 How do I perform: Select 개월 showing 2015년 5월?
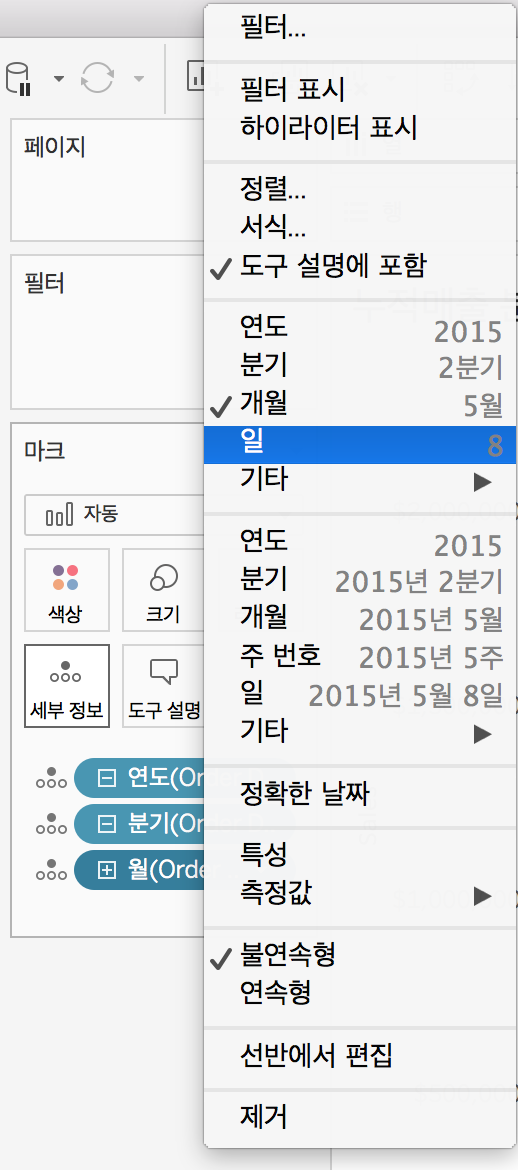coord(361,618)
